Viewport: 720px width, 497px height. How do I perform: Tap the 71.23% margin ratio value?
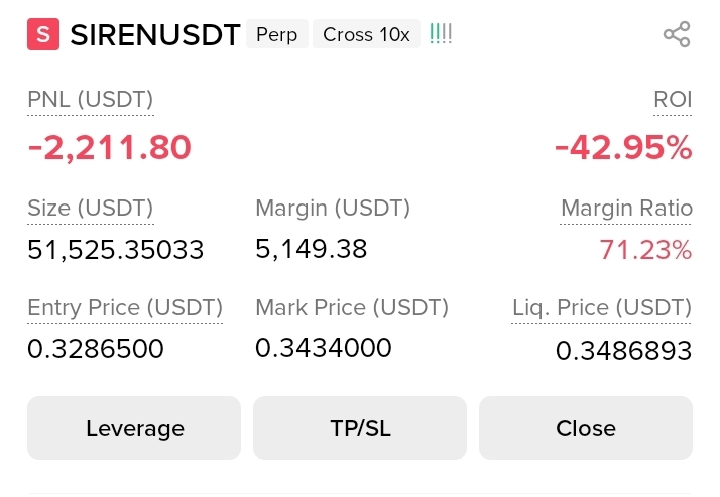point(646,250)
